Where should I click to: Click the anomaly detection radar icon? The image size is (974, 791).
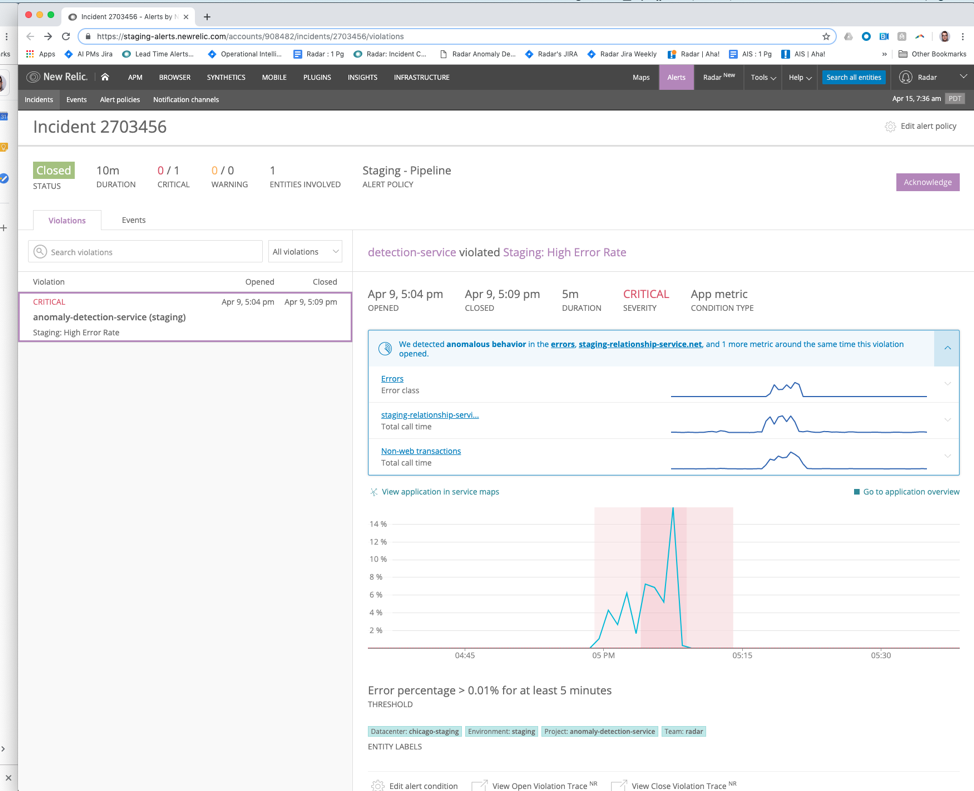click(x=385, y=349)
